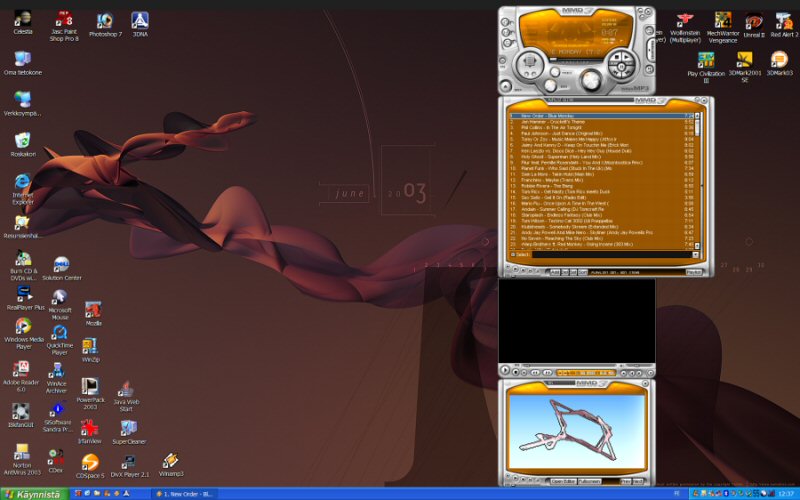Open the Internet Explorer desktop icon

22,183
